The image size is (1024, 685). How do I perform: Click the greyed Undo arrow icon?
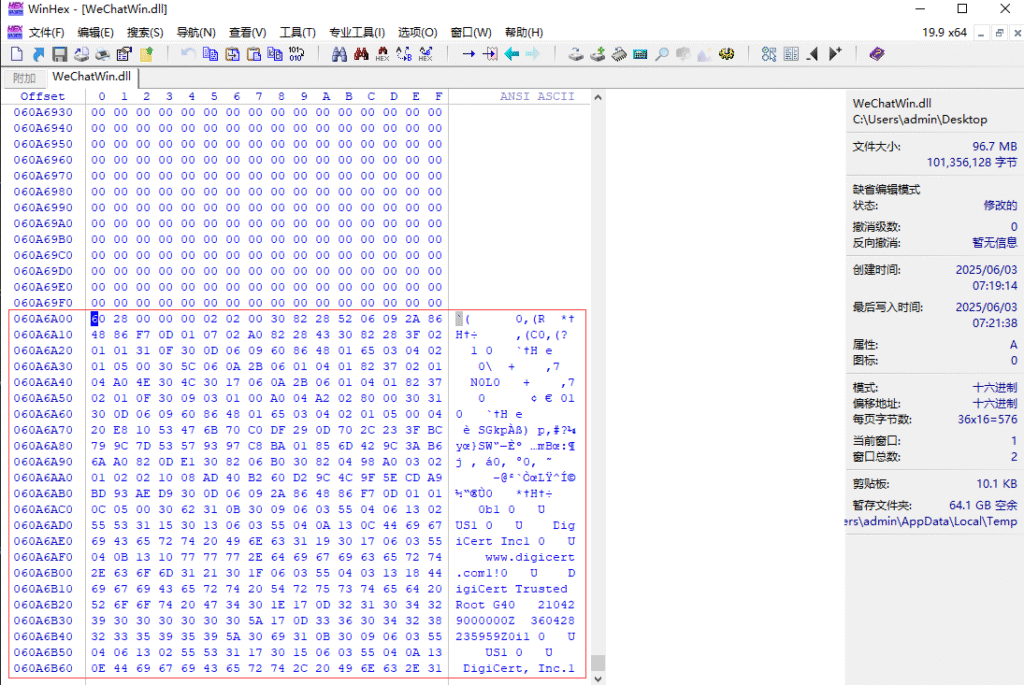(x=188, y=54)
